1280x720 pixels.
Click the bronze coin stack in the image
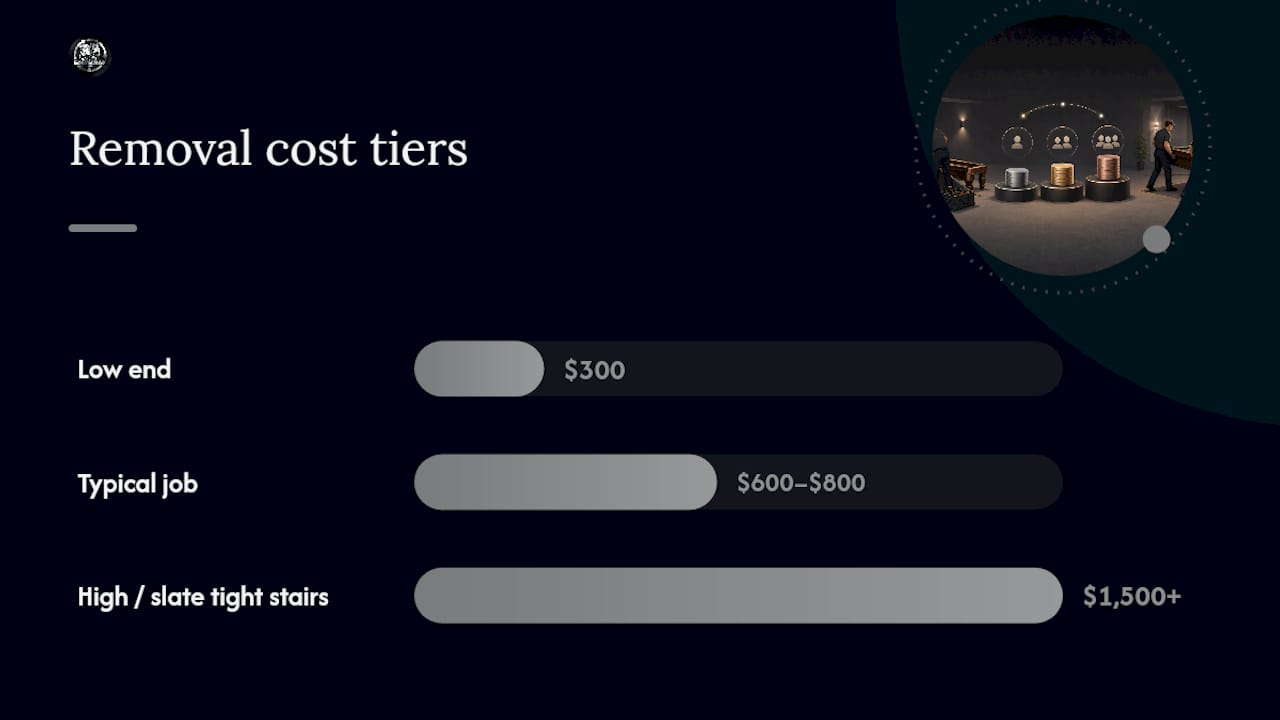(x=1106, y=167)
